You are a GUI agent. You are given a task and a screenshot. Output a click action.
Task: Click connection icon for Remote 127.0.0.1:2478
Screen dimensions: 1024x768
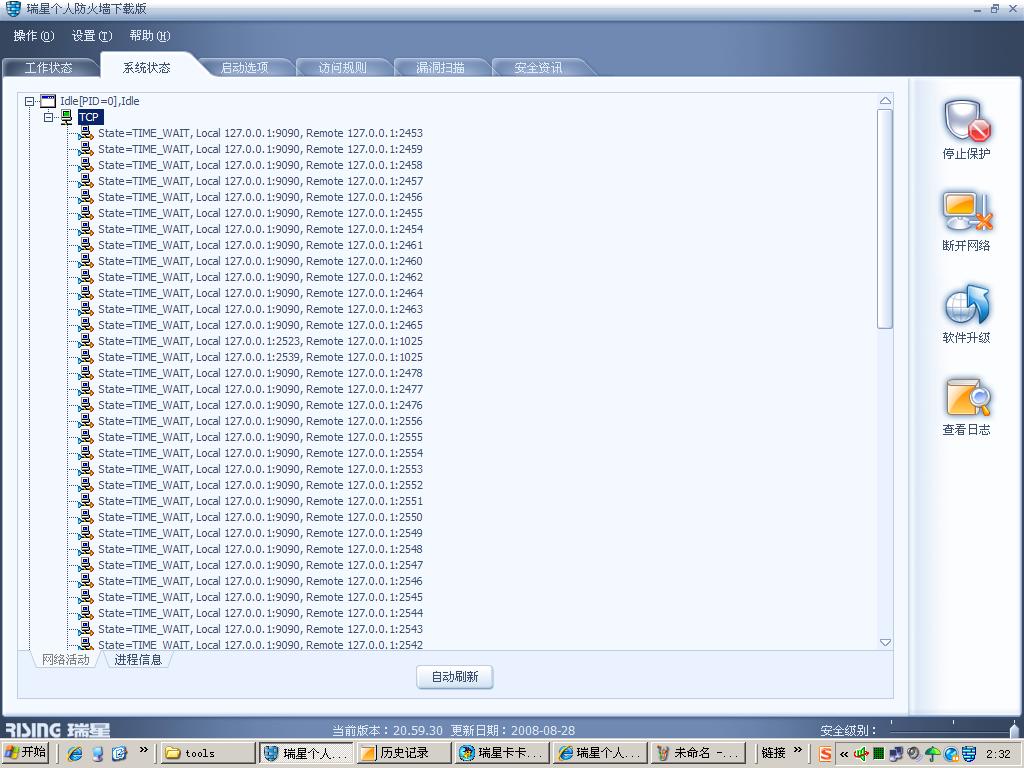[x=86, y=373]
